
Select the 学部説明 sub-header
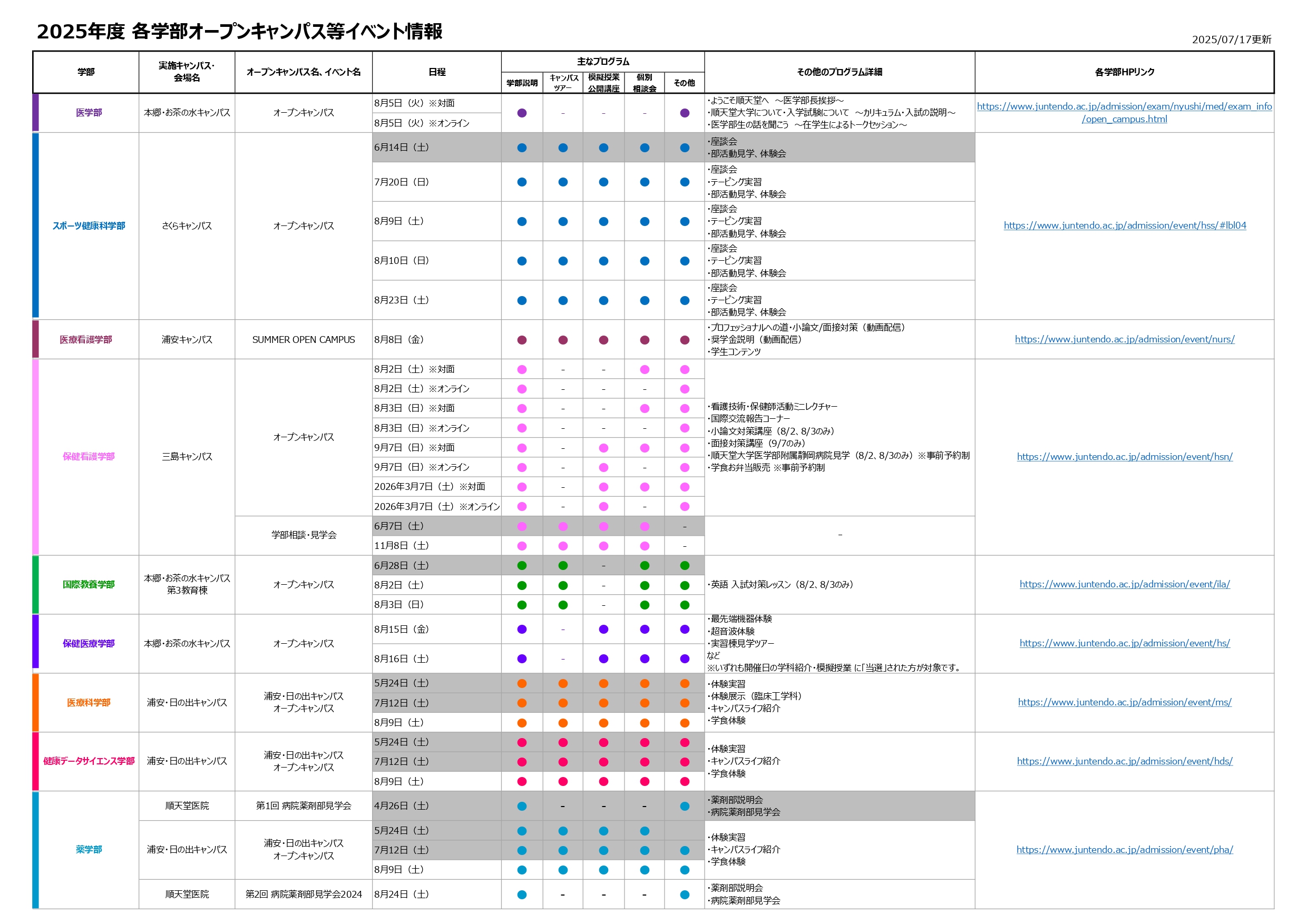point(522,83)
